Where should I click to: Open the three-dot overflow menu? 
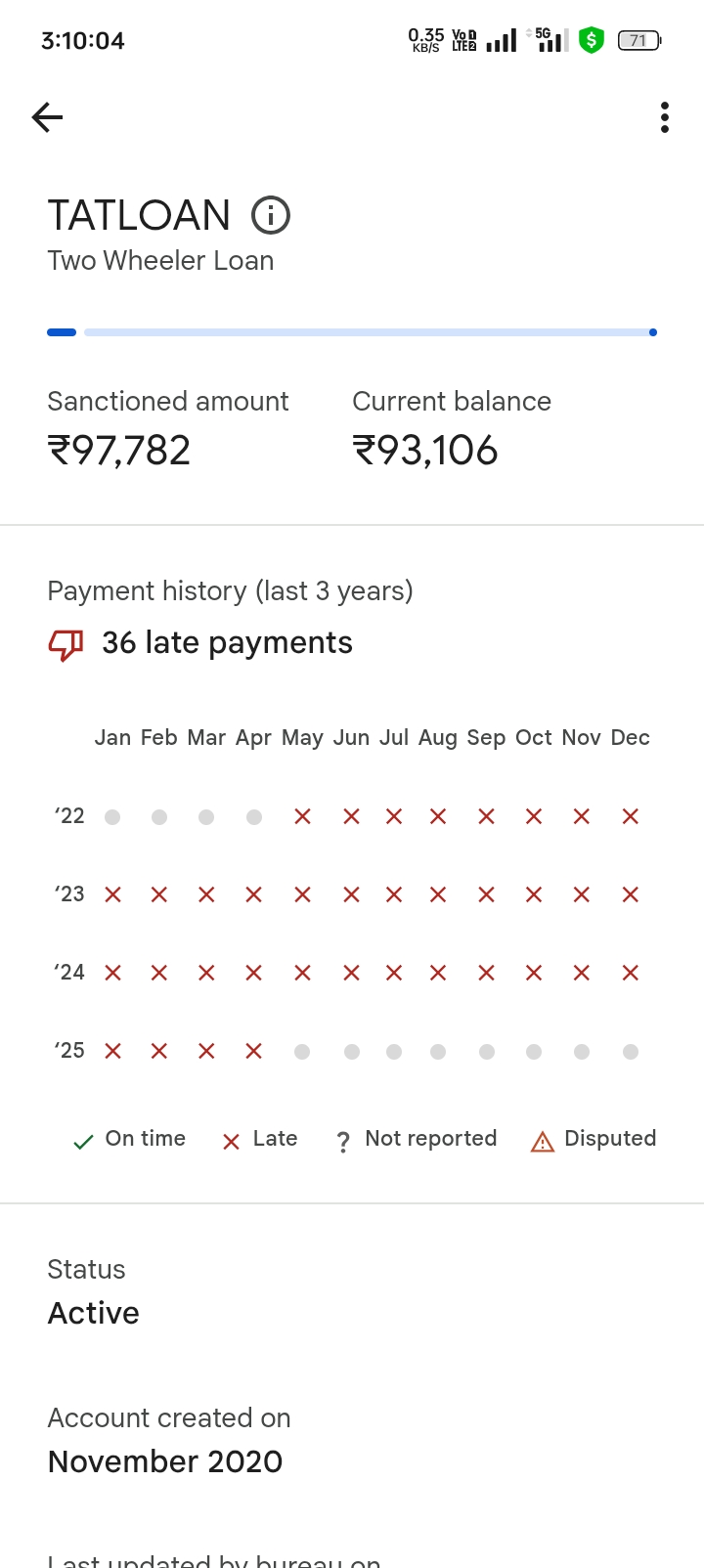click(x=665, y=117)
